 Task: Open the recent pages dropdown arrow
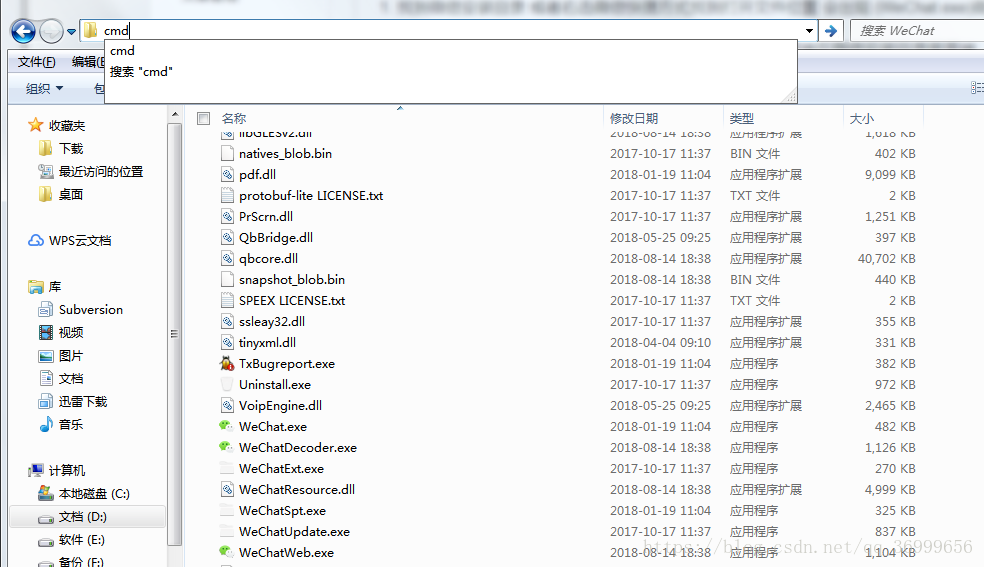pyautogui.click(x=72, y=31)
